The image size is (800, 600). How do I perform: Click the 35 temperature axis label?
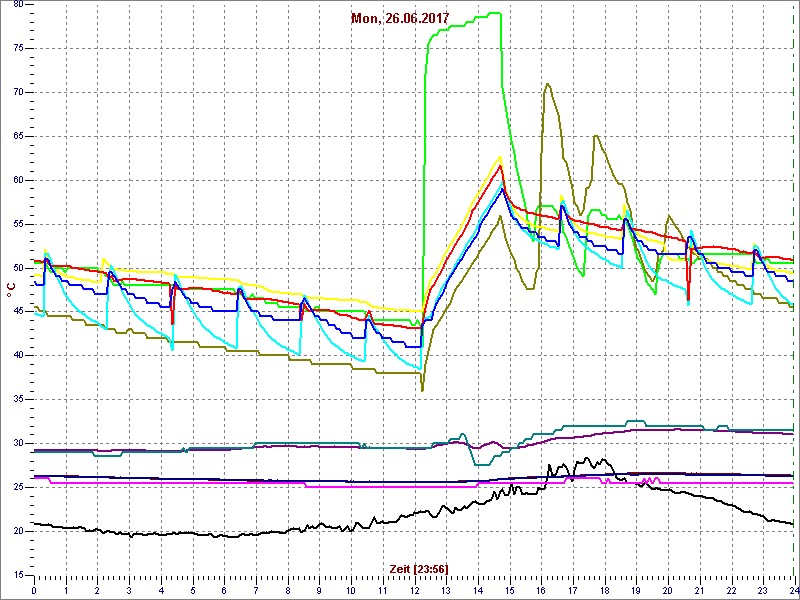(18, 399)
